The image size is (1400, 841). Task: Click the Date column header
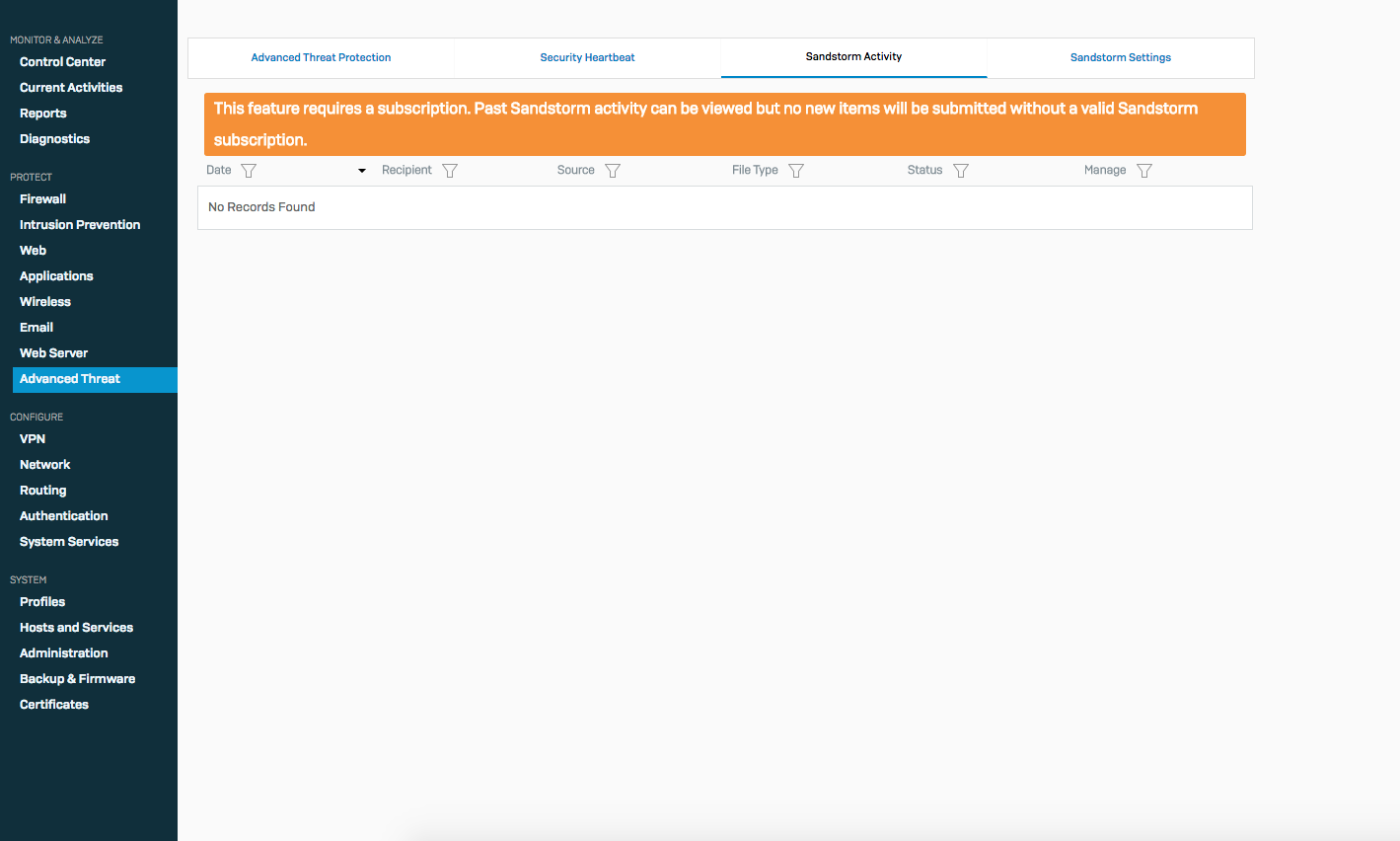(219, 170)
